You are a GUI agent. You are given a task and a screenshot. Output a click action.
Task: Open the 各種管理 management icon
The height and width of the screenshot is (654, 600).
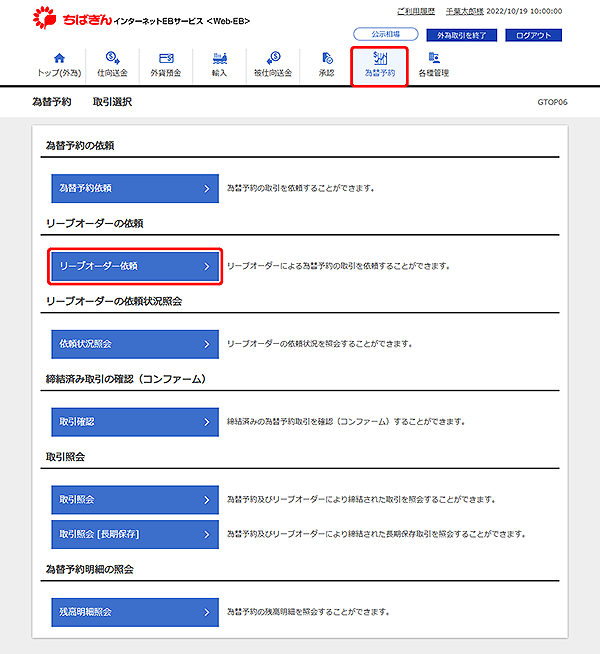click(434, 58)
